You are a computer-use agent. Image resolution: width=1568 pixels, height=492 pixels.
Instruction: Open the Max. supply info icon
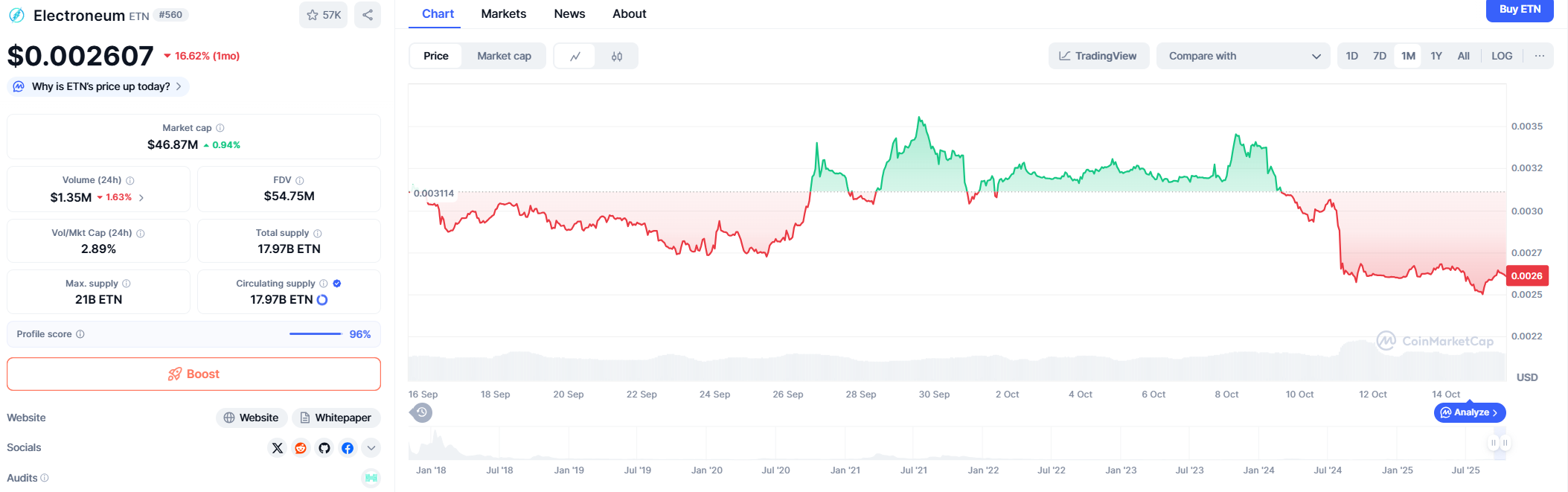point(127,284)
